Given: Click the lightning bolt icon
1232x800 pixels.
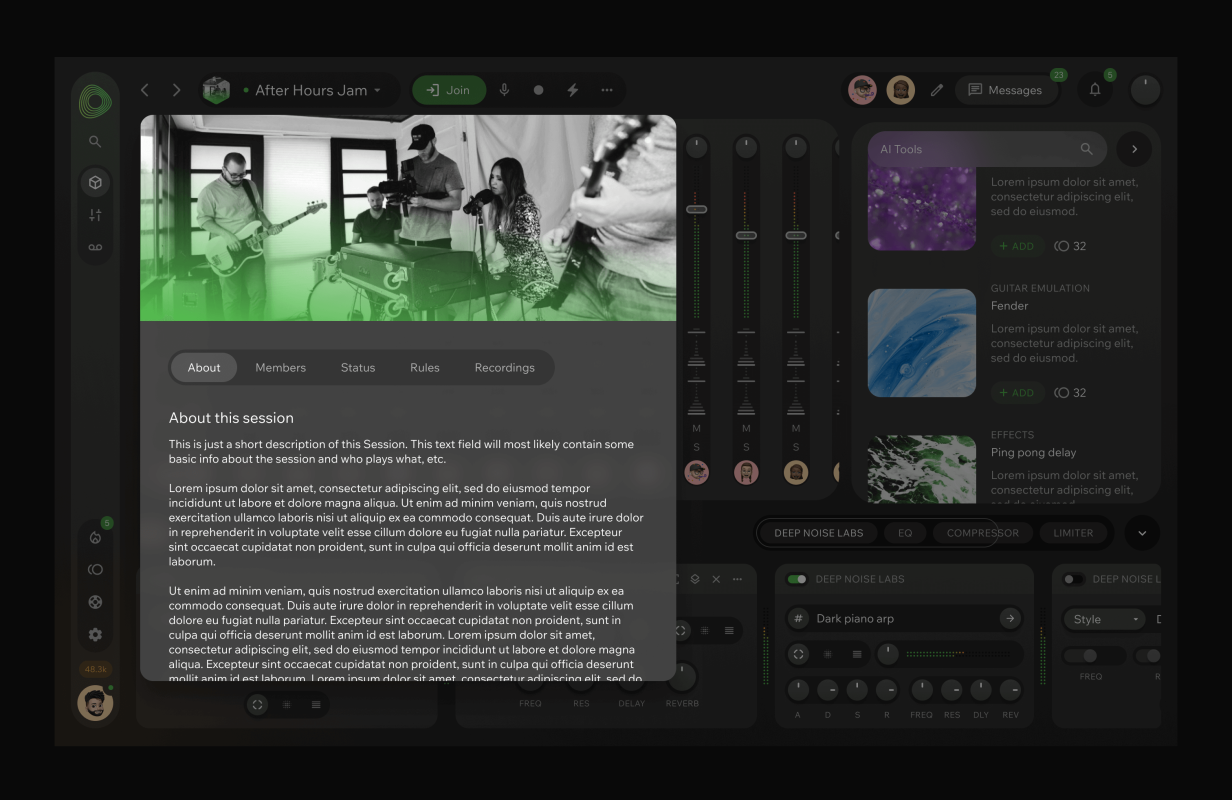Looking at the screenshot, I should [x=573, y=90].
